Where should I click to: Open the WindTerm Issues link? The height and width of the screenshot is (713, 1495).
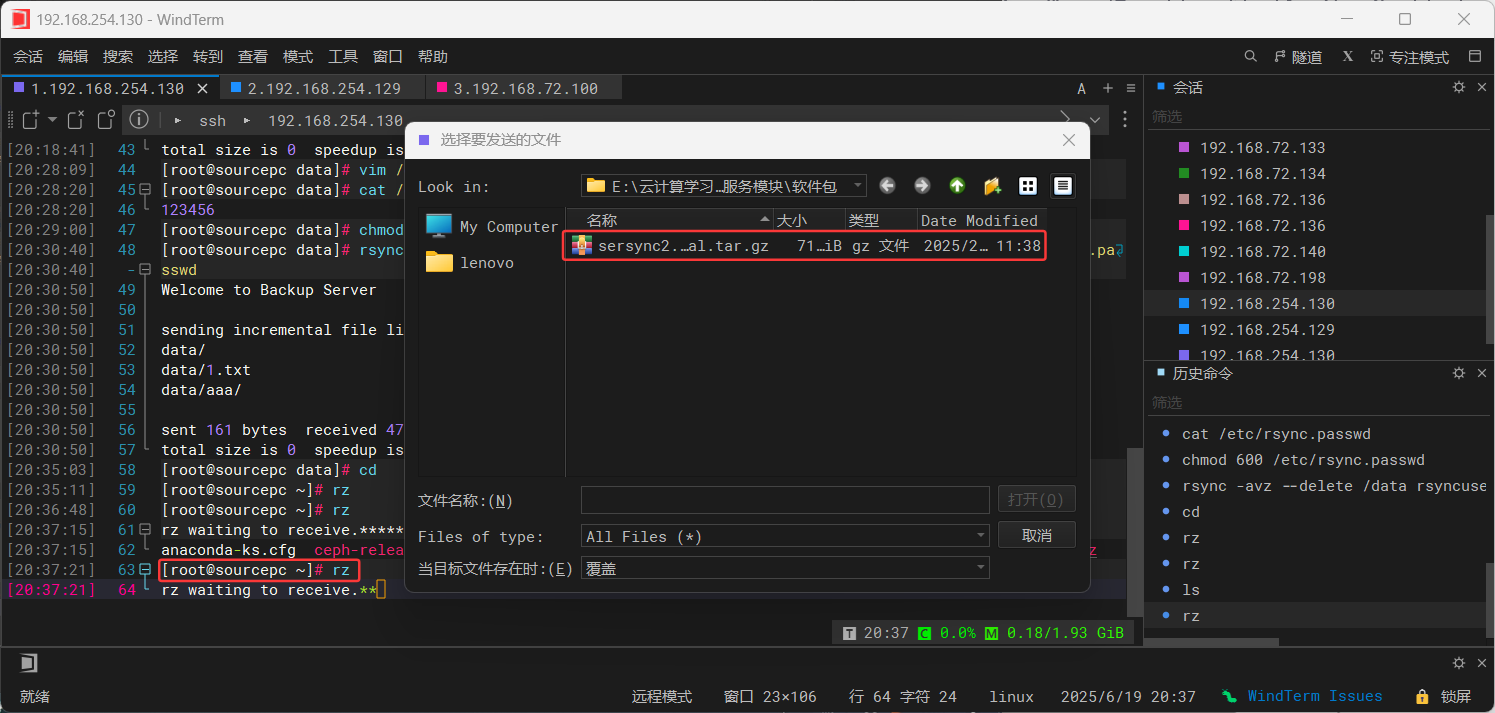pos(1314,695)
